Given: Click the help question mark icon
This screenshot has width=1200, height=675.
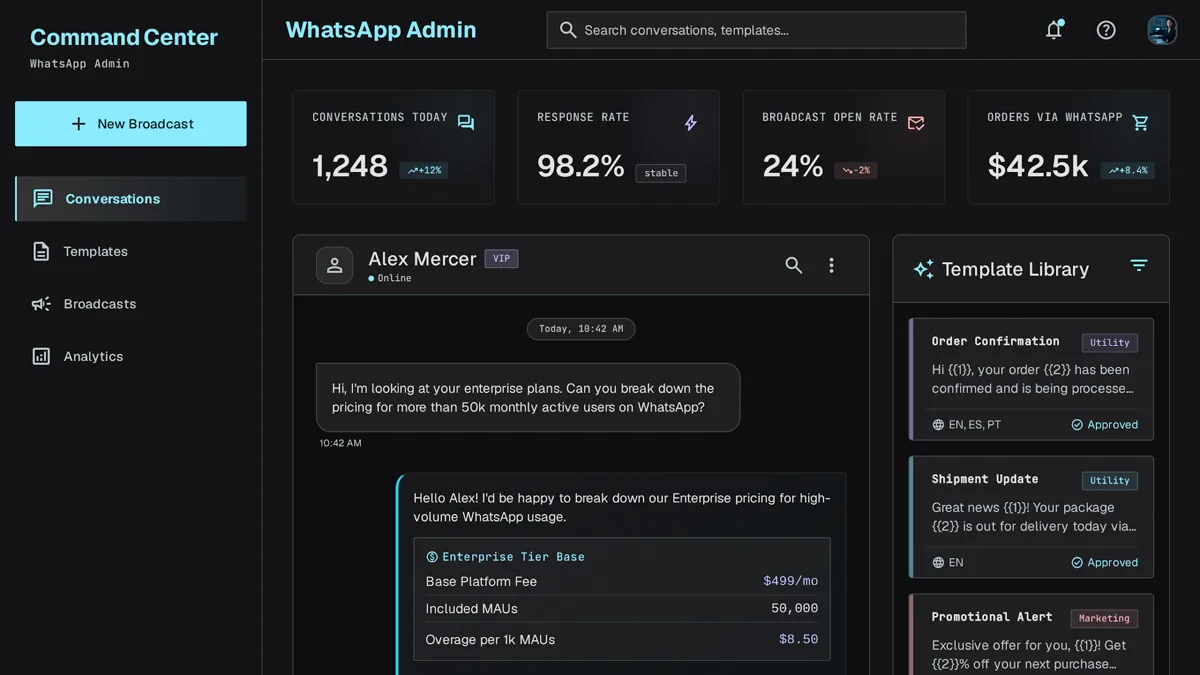Looking at the screenshot, I should pos(1106,30).
